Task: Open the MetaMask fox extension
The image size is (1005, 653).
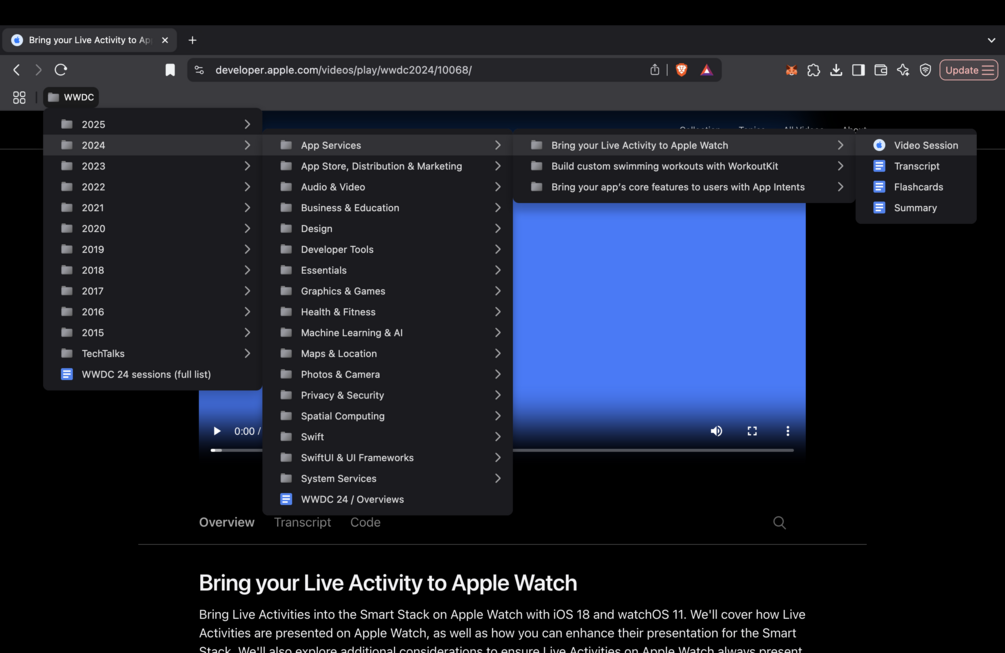Action: pos(792,70)
